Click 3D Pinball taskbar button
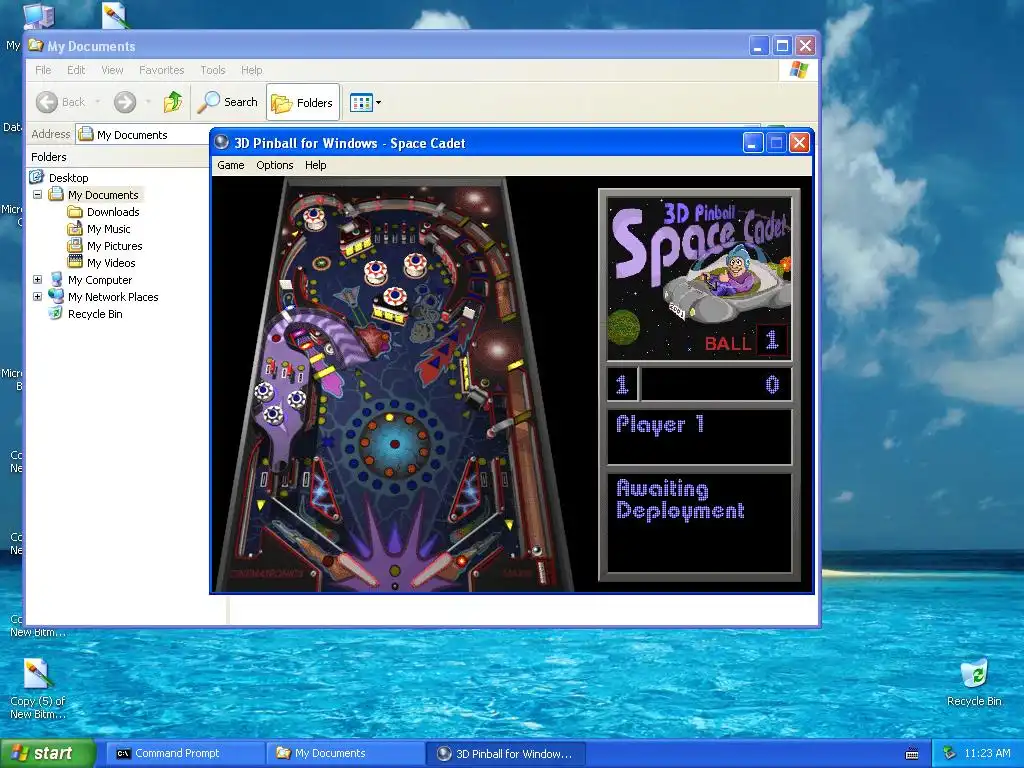The height and width of the screenshot is (768, 1024). (x=505, y=754)
